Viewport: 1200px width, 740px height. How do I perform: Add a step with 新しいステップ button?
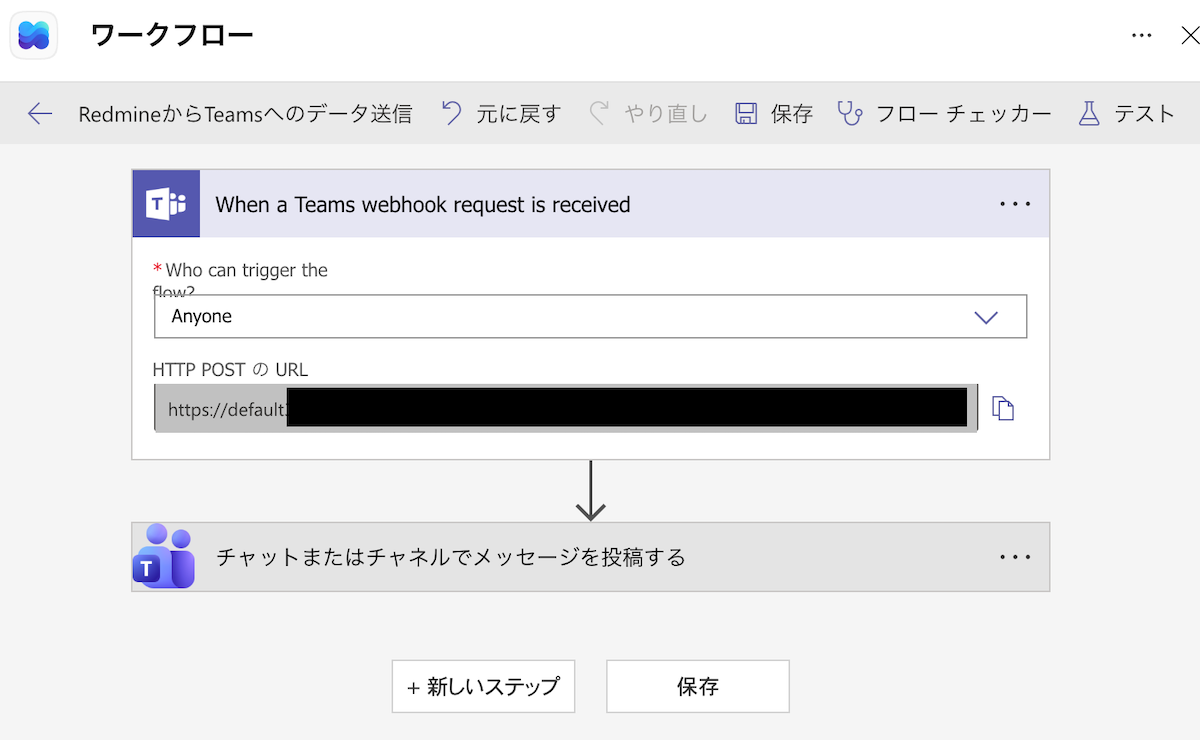pos(483,686)
